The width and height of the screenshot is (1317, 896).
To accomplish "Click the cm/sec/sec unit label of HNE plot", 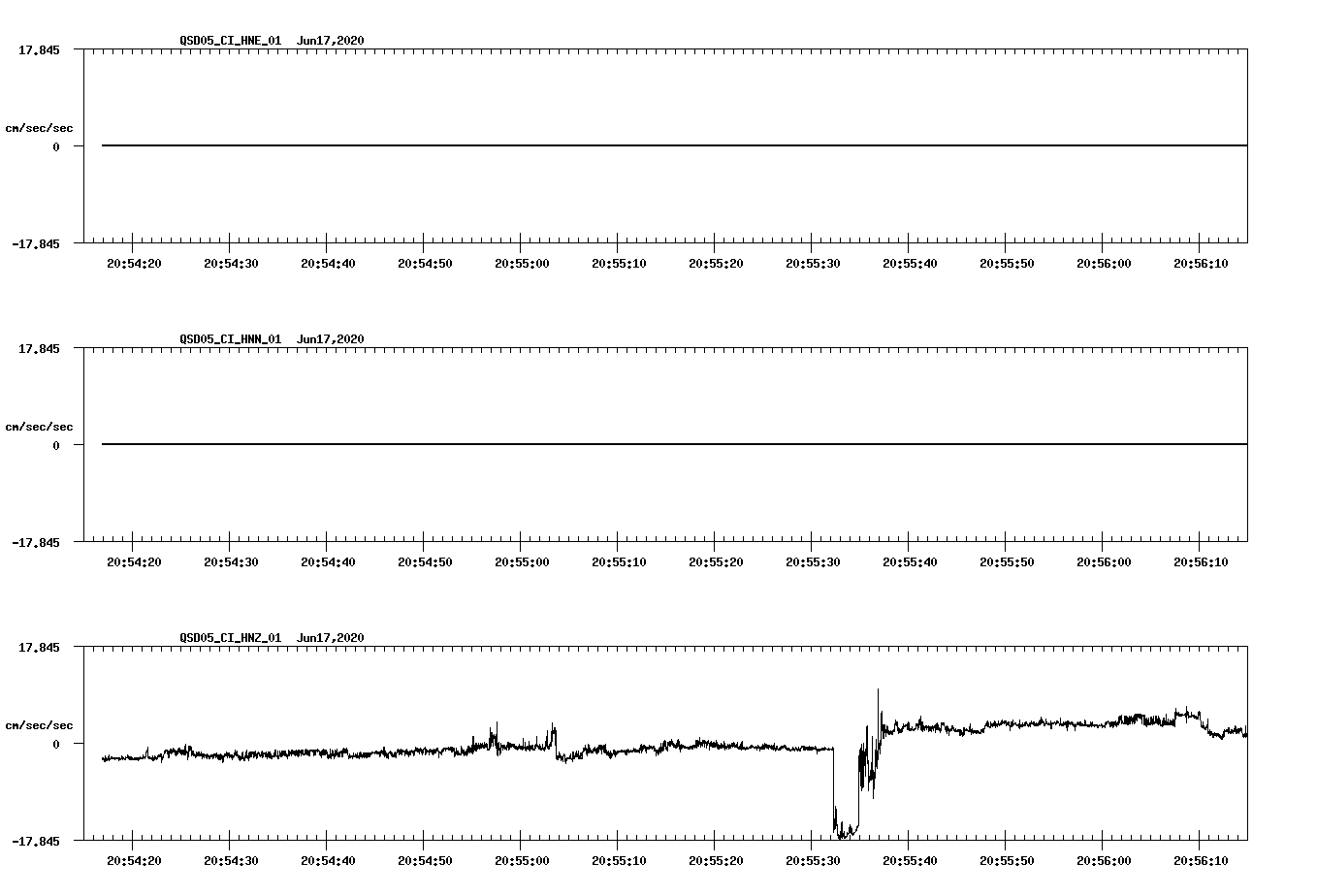I will pyautogui.click(x=39, y=128).
